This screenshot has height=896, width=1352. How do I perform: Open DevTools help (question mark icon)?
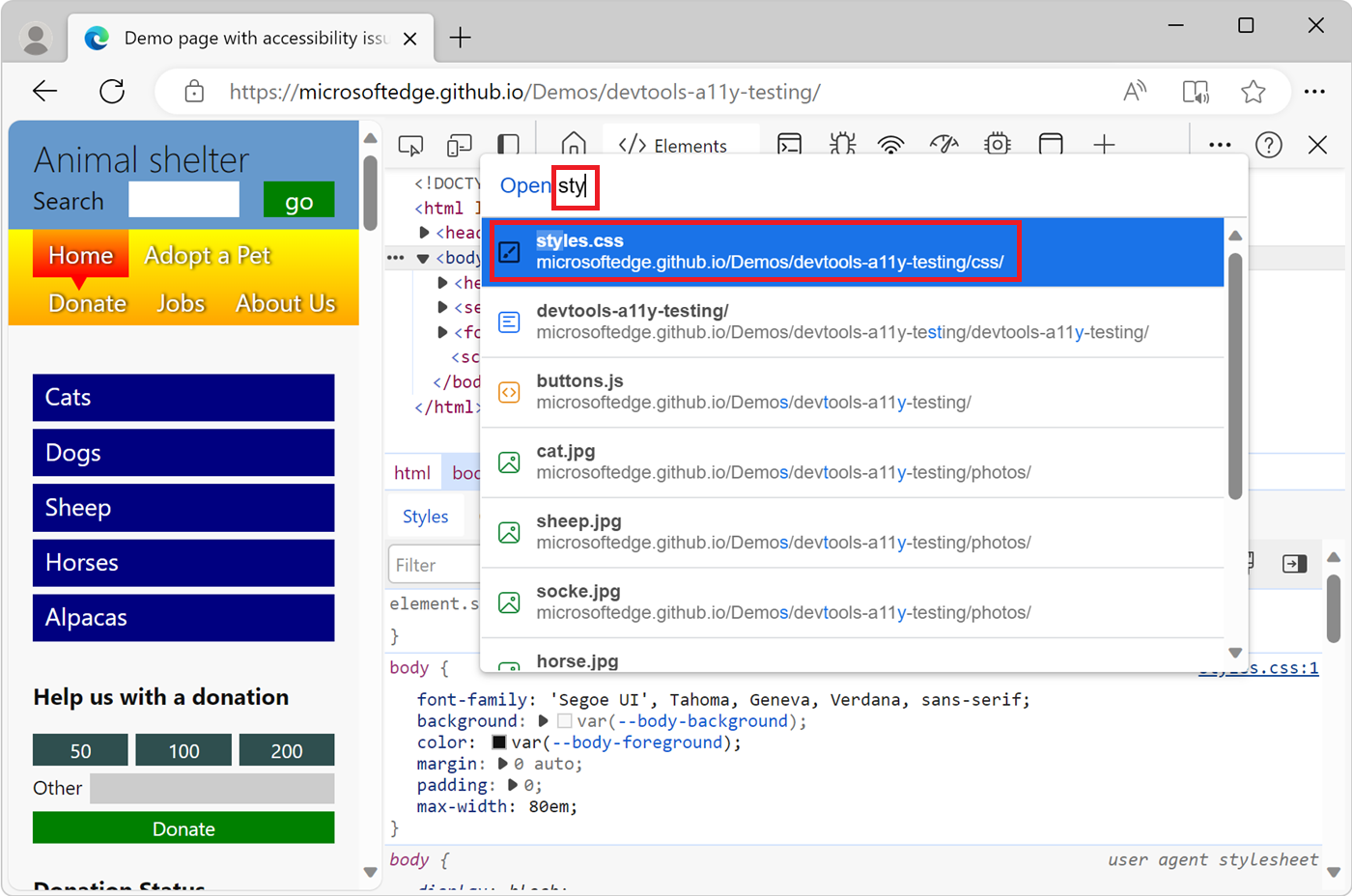click(x=1268, y=144)
